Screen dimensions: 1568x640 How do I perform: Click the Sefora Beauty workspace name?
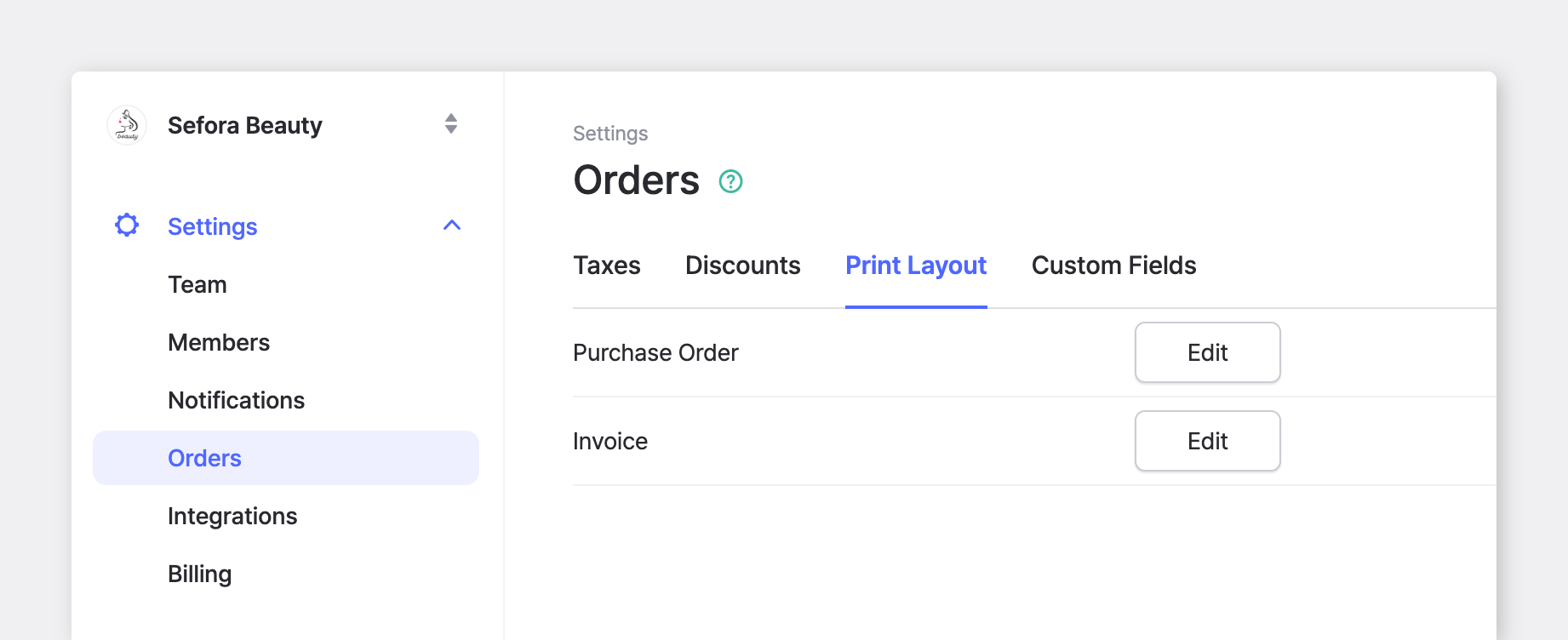click(x=245, y=125)
